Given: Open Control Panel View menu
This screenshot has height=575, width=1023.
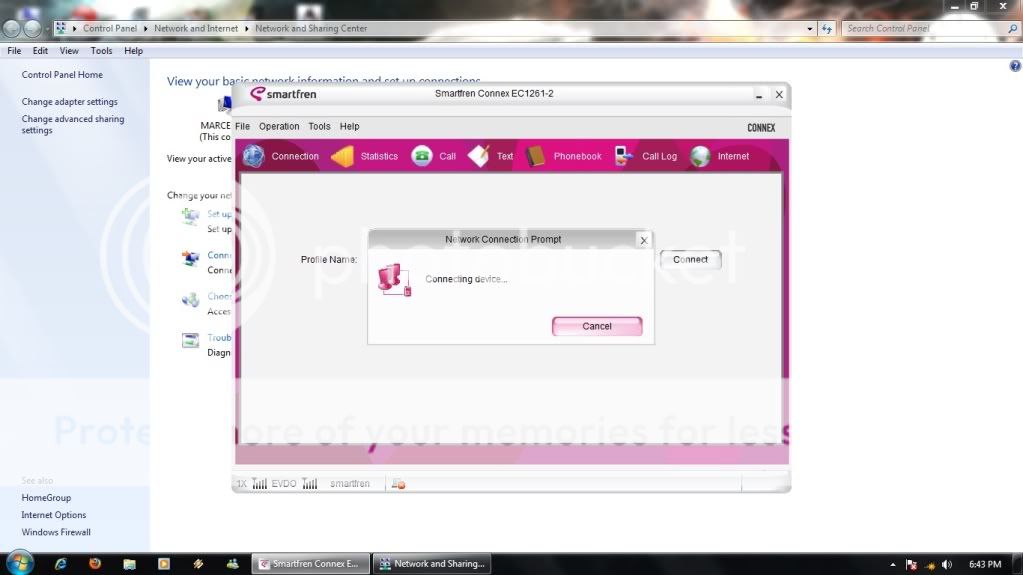Looking at the screenshot, I should [x=69, y=51].
